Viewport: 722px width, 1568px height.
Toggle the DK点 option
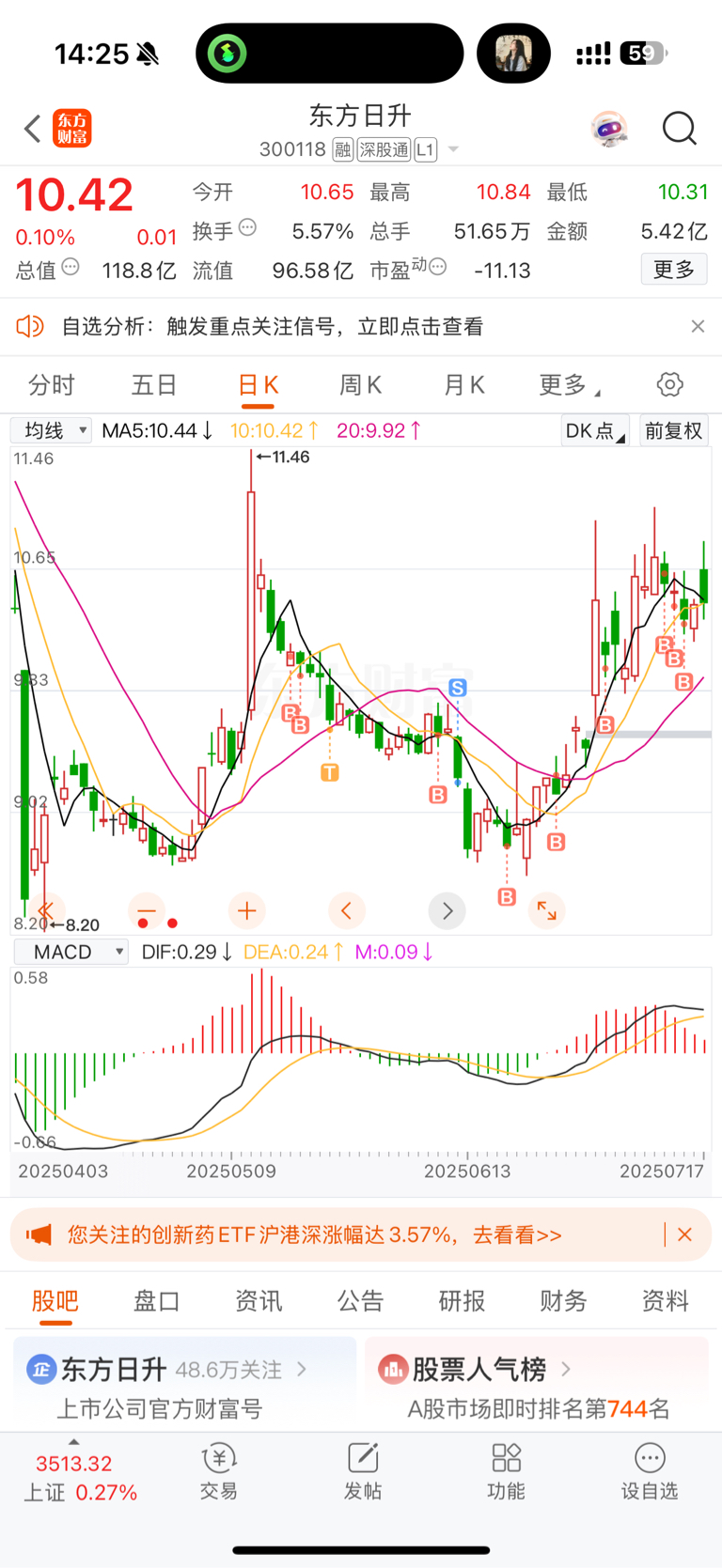pos(595,430)
